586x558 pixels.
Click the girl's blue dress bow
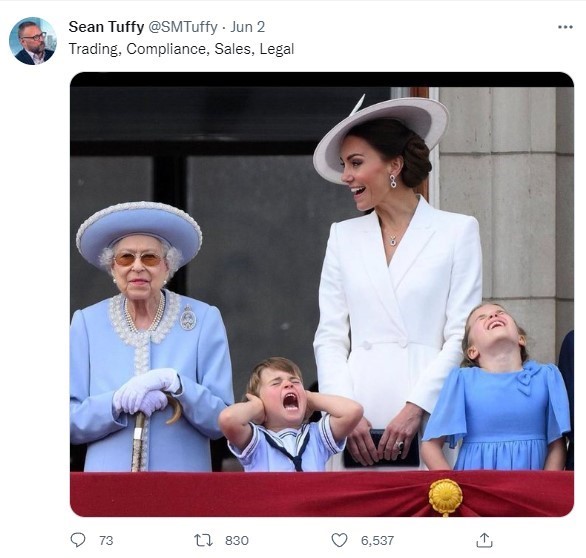tap(528, 377)
